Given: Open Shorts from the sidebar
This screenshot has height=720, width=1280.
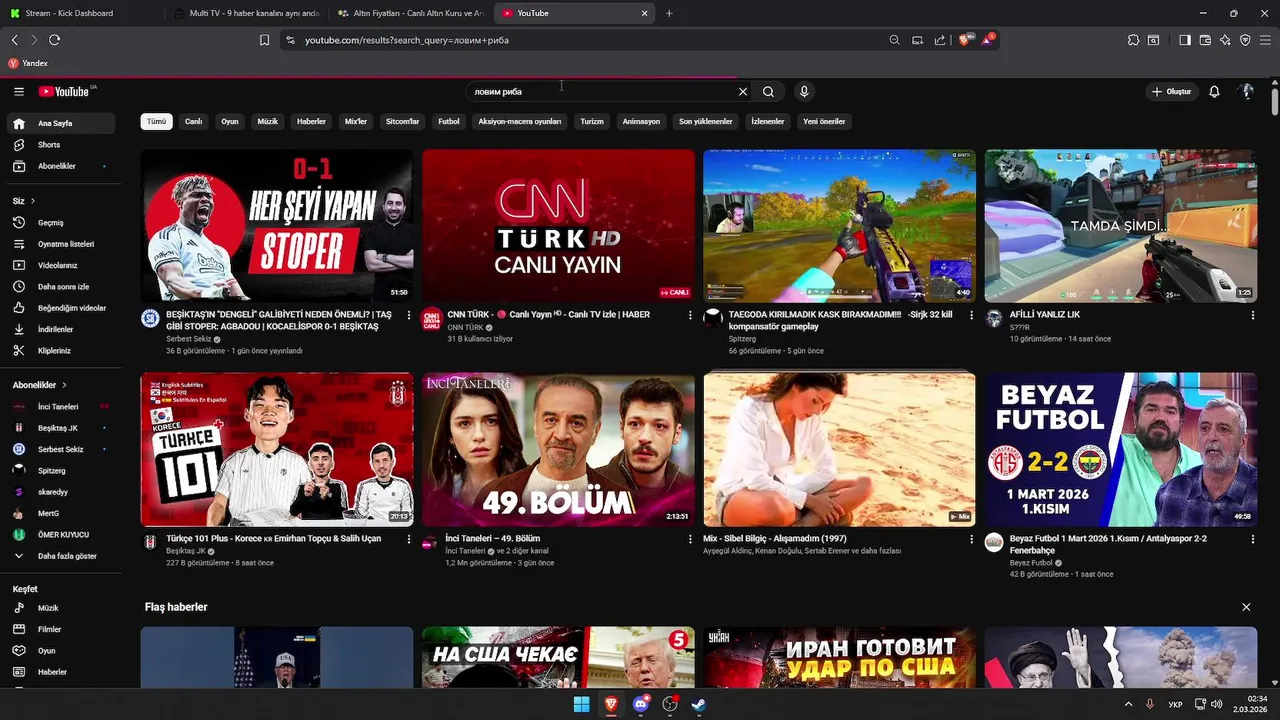Looking at the screenshot, I should point(61,145).
